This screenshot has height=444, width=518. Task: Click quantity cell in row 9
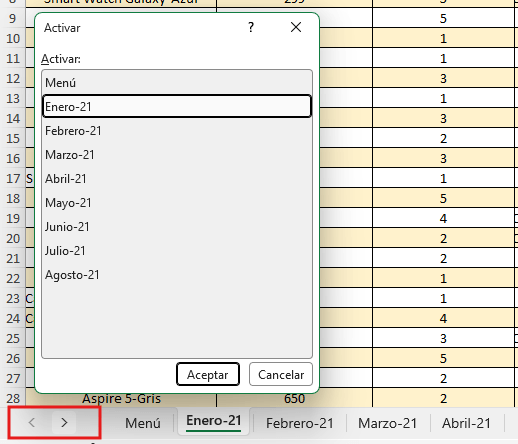tap(443, 18)
